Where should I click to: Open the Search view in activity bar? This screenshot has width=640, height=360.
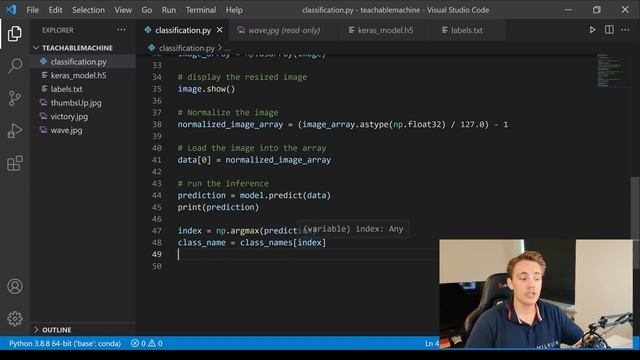(x=15, y=65)
